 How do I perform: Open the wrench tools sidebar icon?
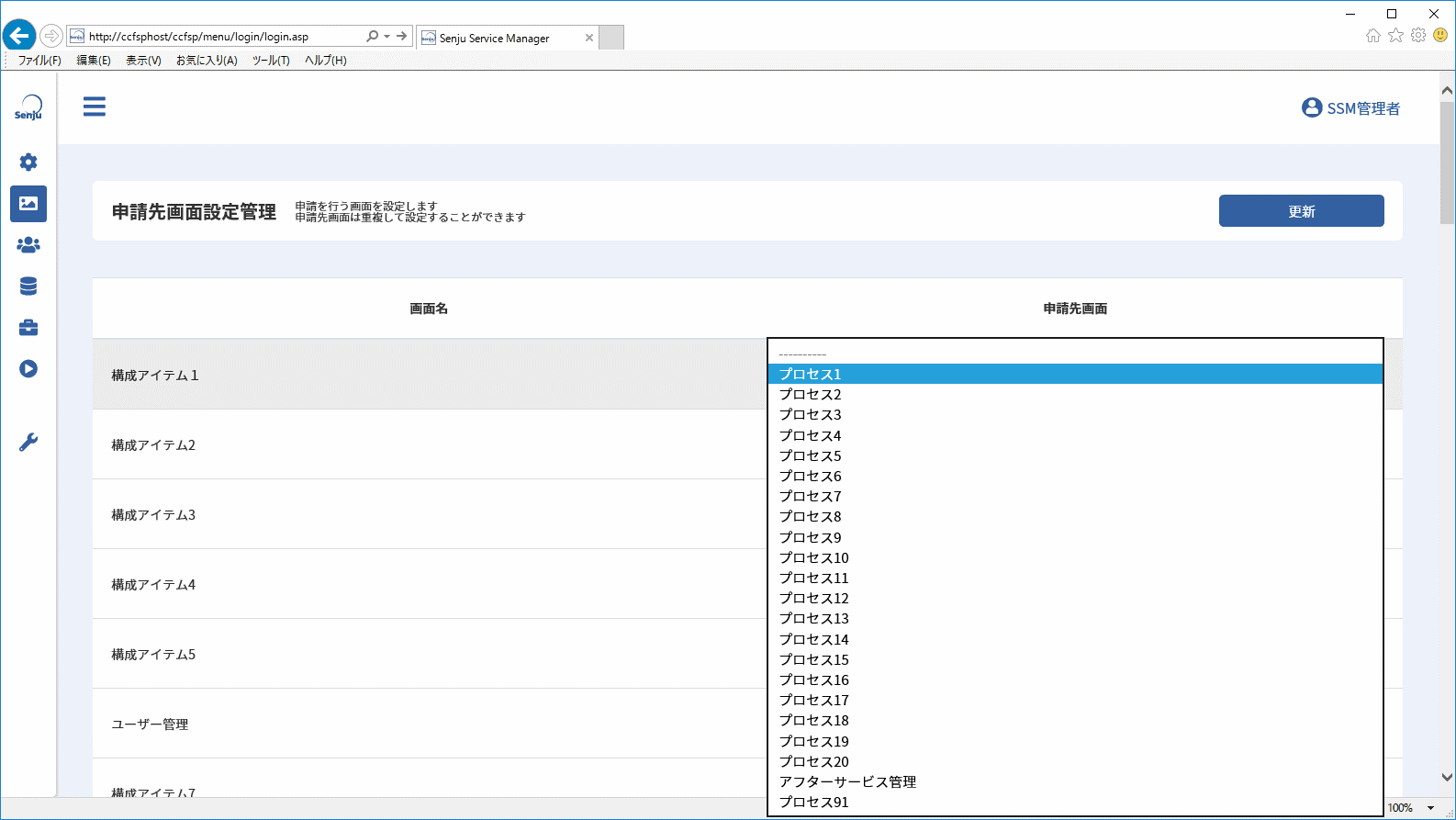pyautogui.click(x=28, y=443)
